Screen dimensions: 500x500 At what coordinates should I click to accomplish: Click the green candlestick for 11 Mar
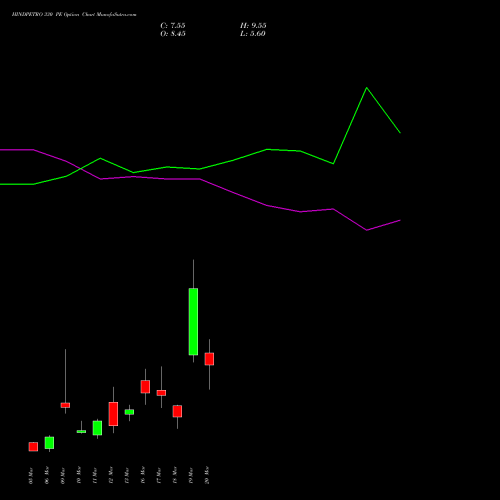tap(97, 428)
